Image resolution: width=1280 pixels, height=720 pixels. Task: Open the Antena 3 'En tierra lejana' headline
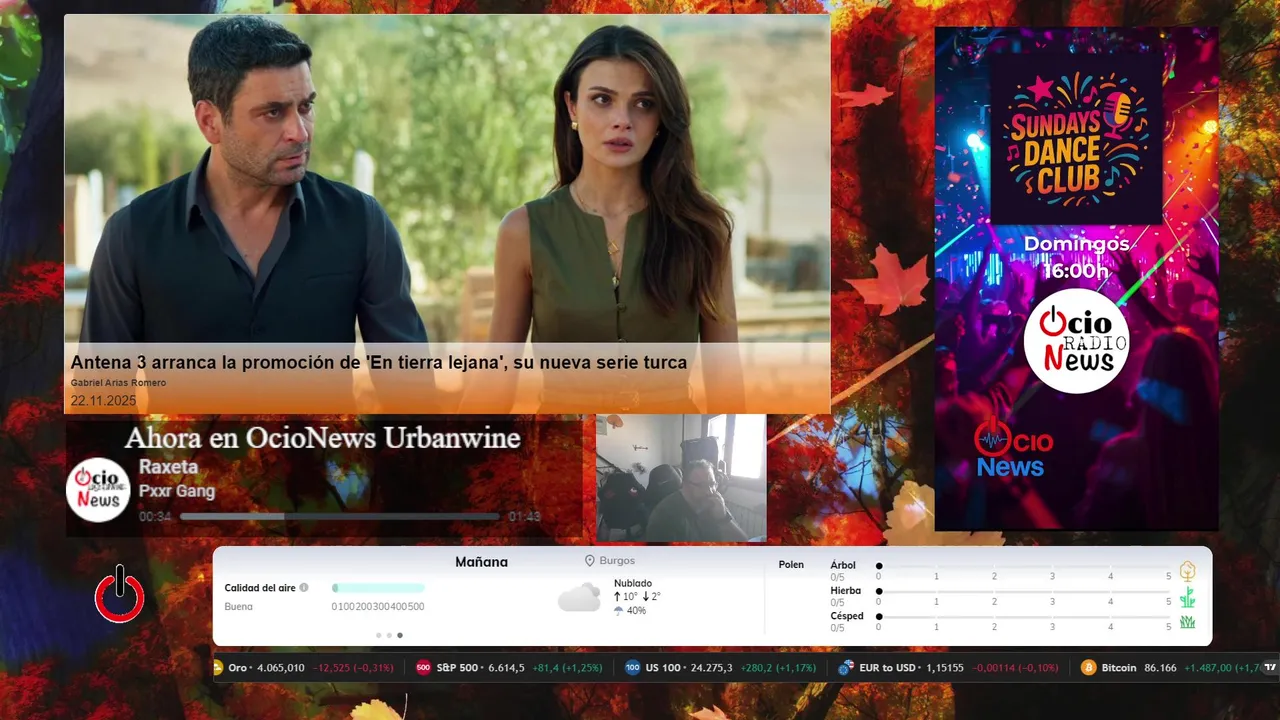click(x=378, y=363)
